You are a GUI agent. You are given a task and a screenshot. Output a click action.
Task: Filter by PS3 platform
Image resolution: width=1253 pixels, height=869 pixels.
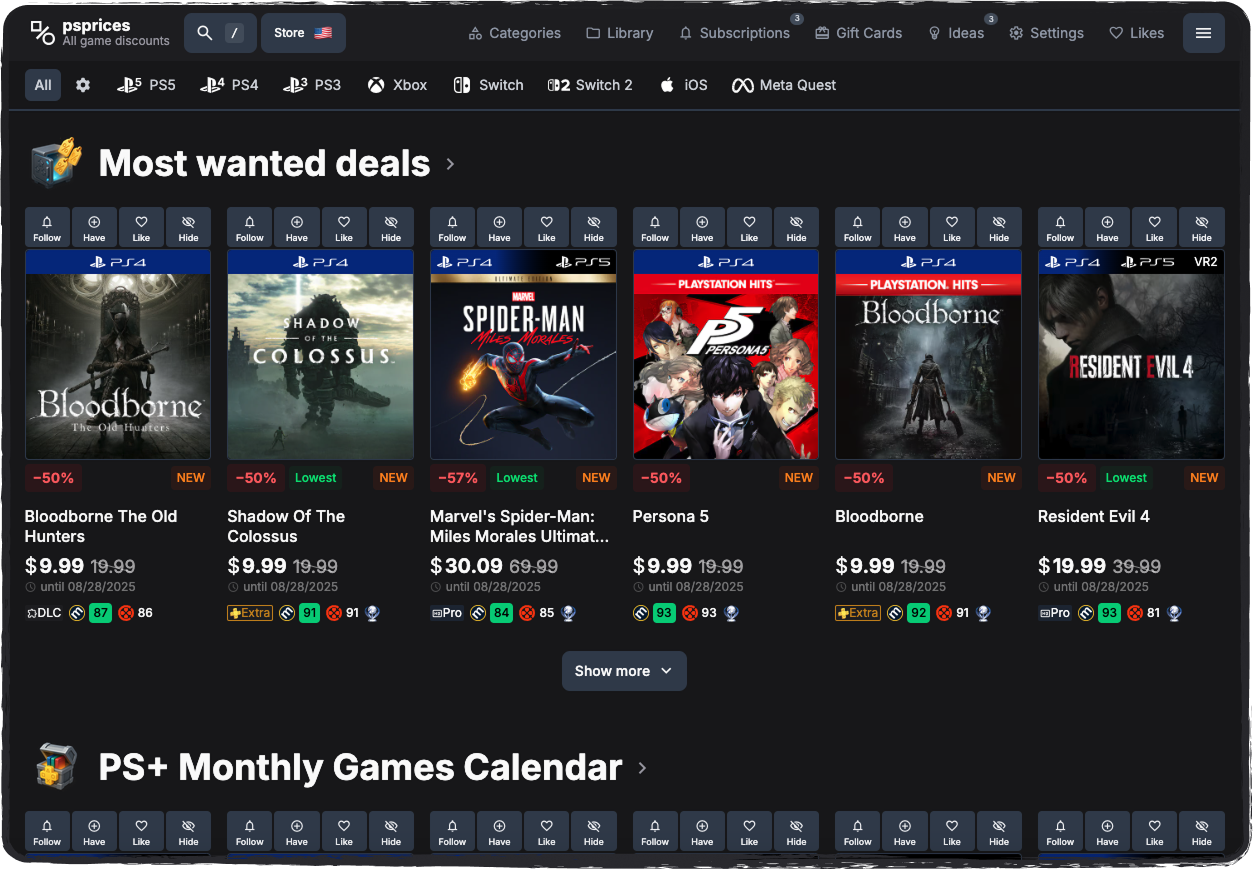point(312,85)
